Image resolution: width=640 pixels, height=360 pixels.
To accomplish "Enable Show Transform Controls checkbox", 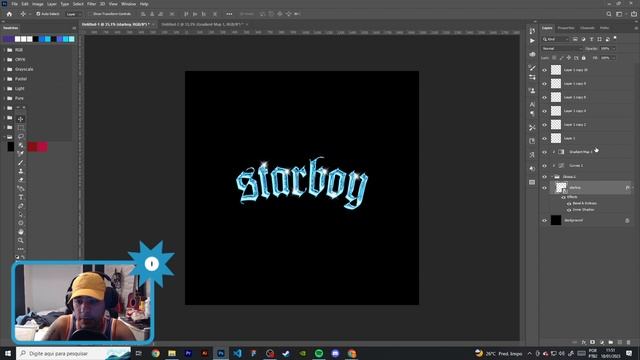I will point(90,14).
